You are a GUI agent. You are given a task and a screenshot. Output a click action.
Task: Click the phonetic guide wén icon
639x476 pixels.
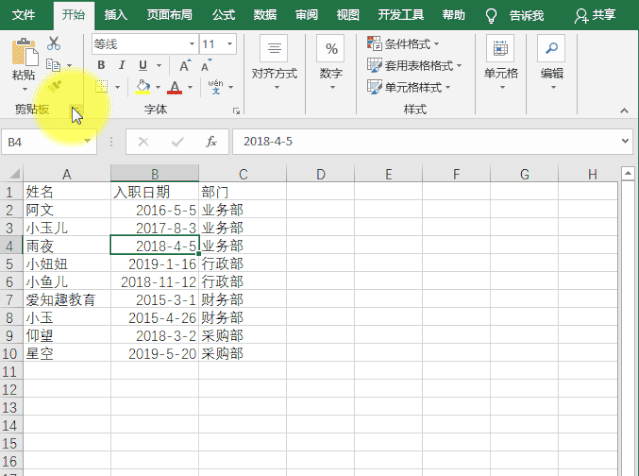[x=216, y=87]
